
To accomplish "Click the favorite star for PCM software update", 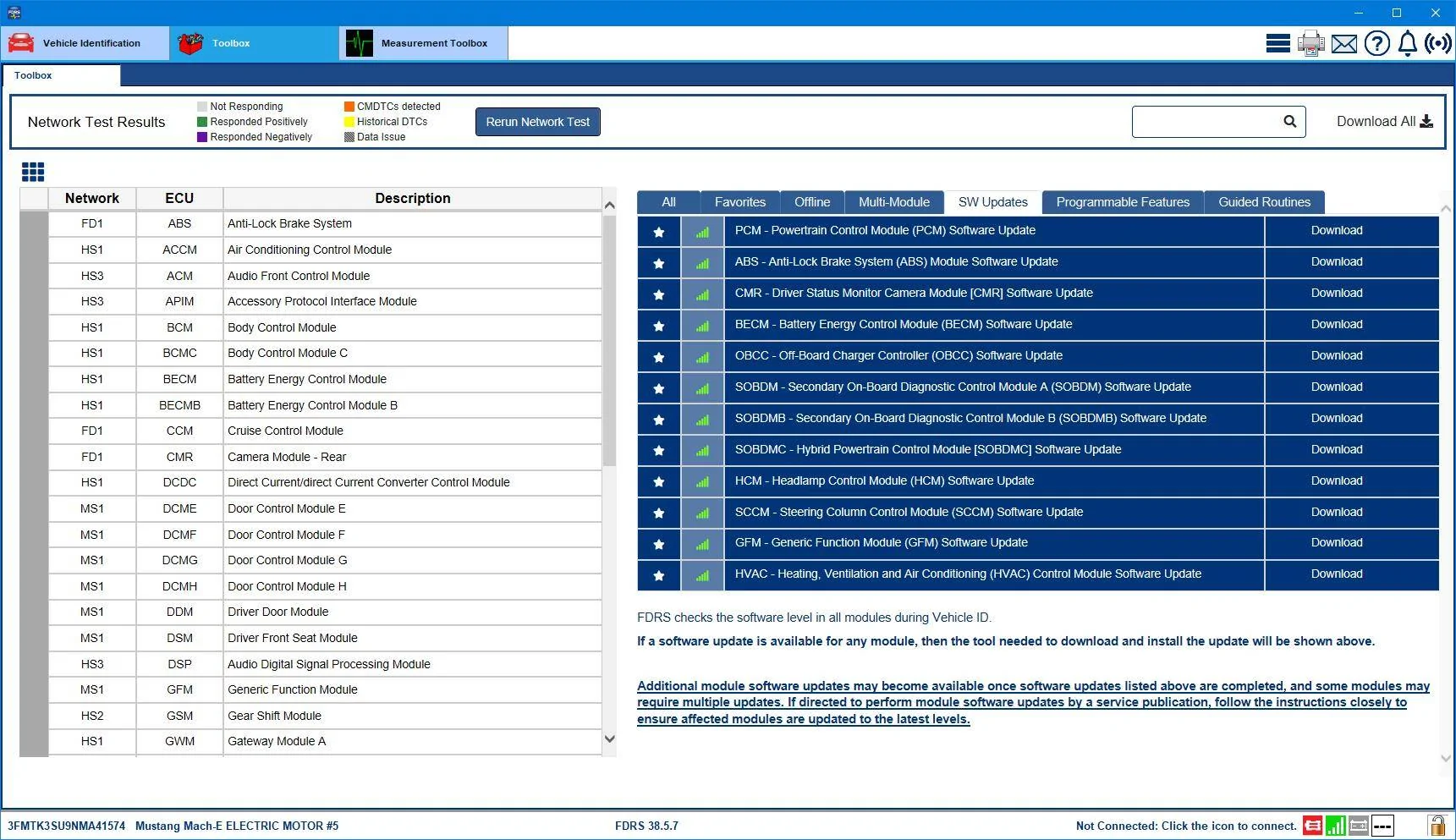I will pos(659,232).
